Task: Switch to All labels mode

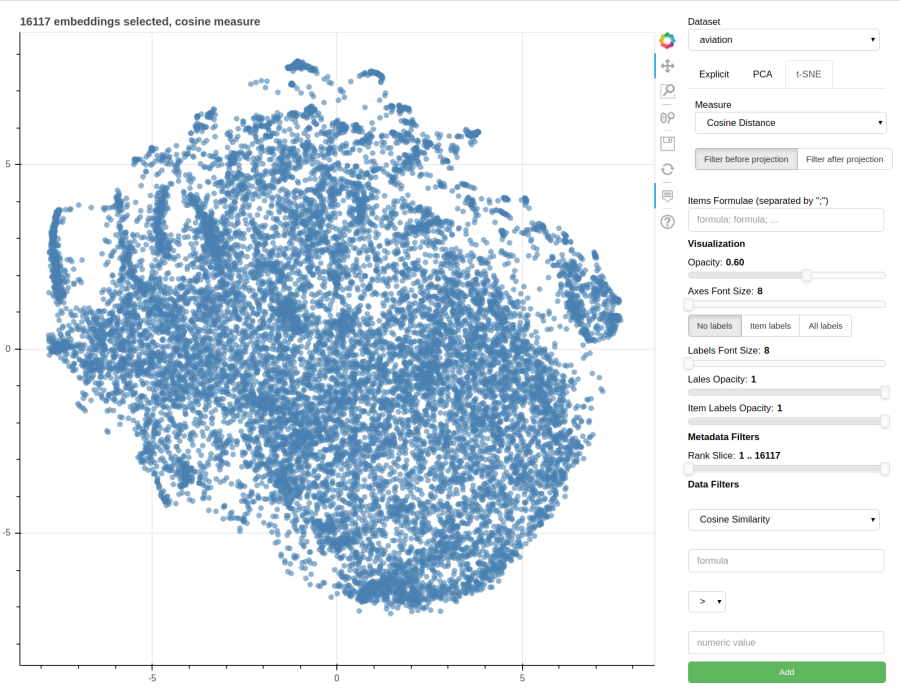Action: (x=825, y=326)
